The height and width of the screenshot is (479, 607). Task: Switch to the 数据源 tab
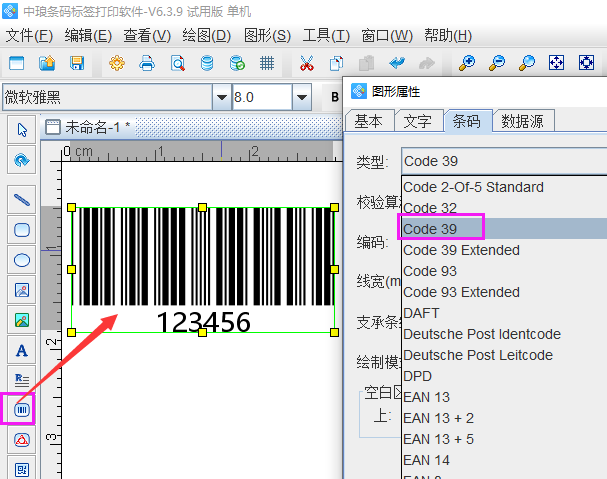522,121
